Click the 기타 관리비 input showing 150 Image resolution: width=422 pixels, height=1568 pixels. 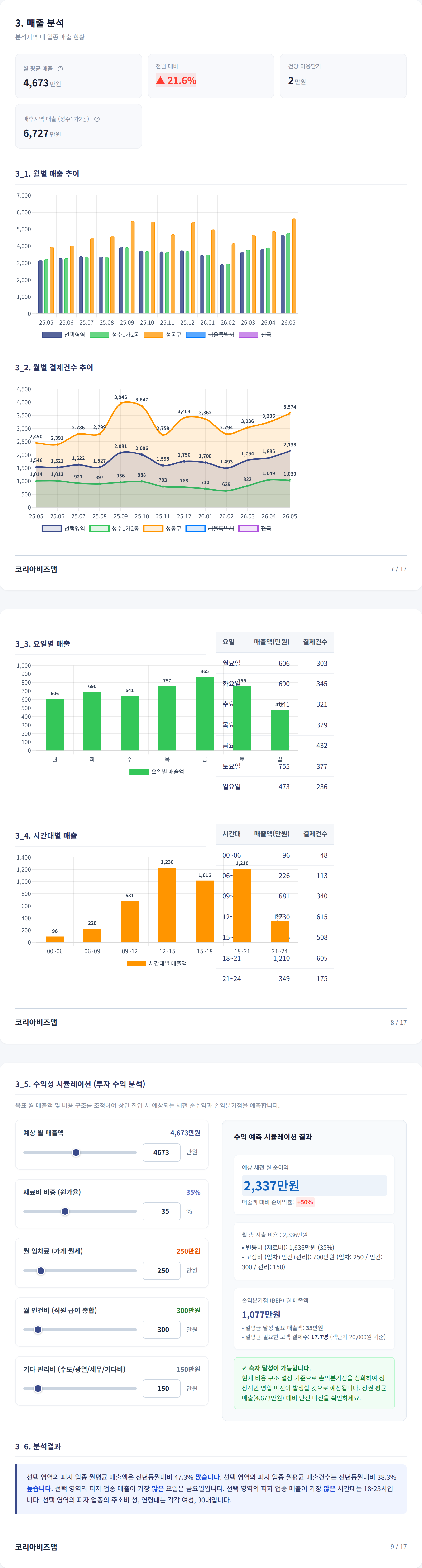coord(161,1389)
